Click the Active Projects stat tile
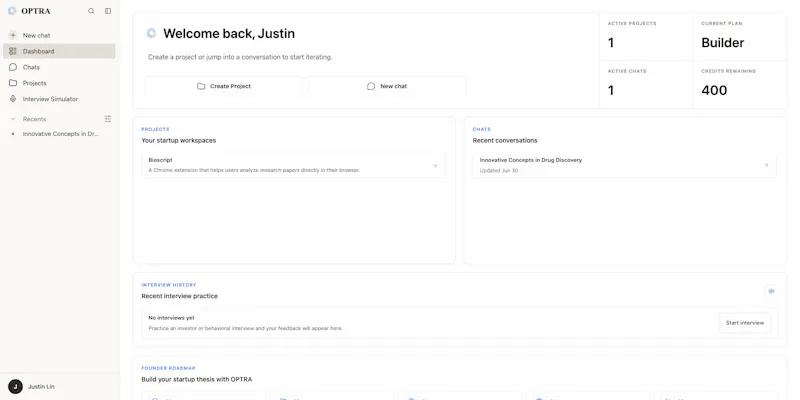This screenshot has width=800, height=400. 646,37
